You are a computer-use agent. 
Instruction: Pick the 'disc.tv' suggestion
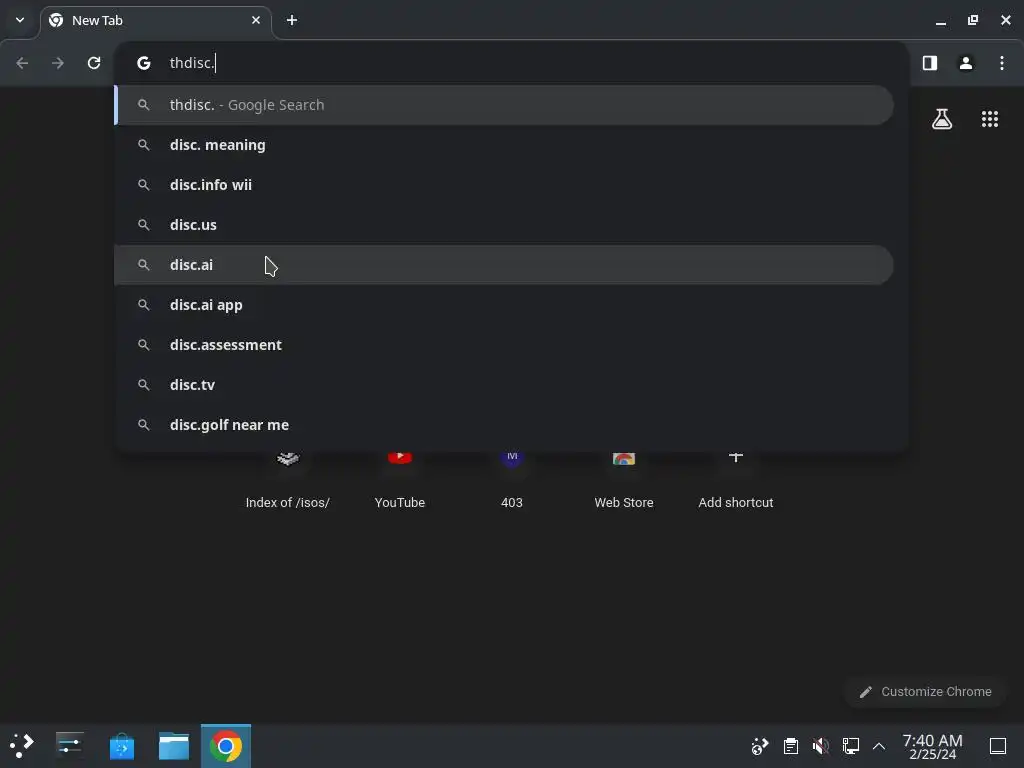pyautogui.click(x=504, y=385)
